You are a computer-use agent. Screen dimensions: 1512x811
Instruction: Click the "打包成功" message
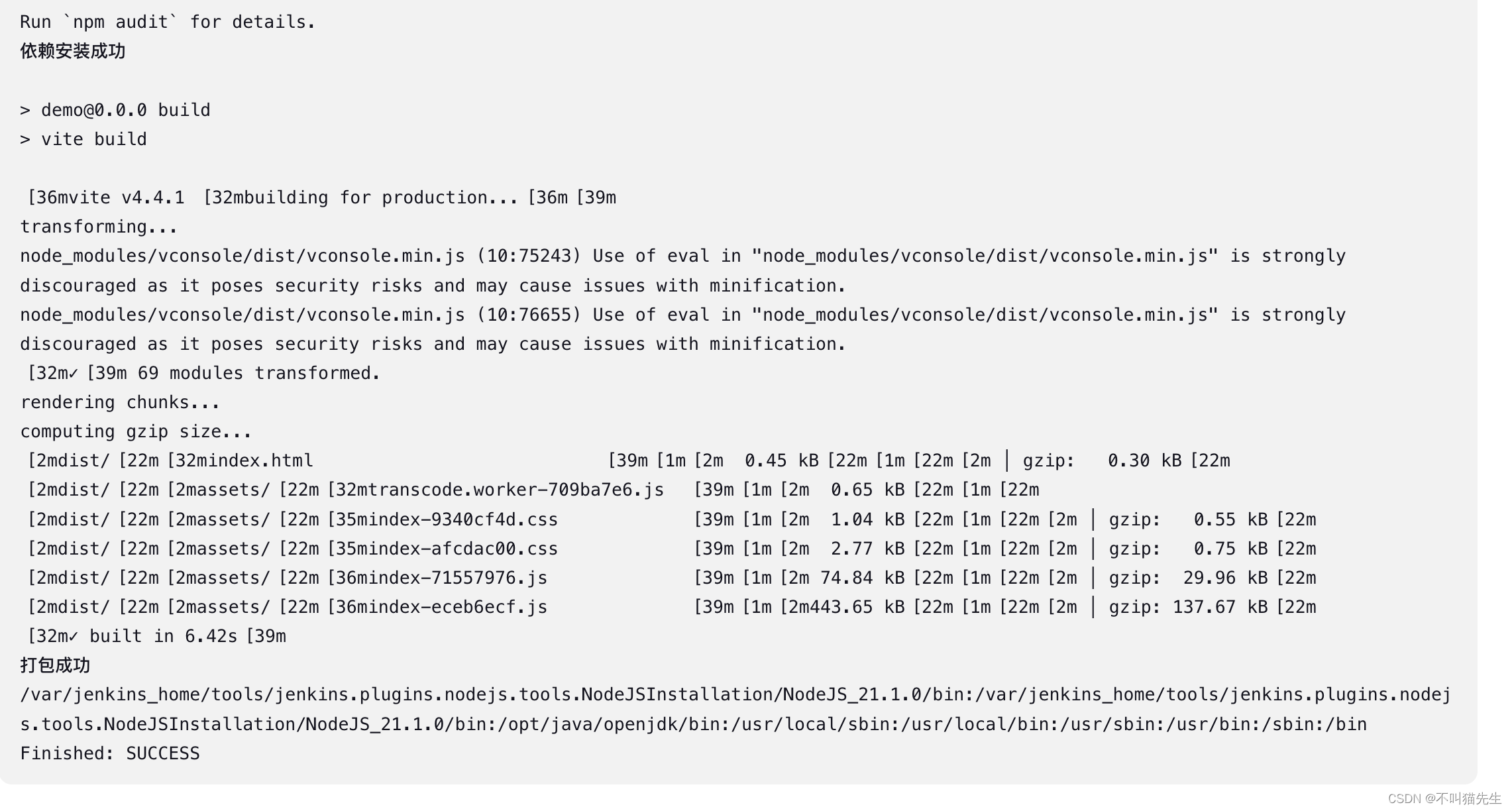[55, 665]
